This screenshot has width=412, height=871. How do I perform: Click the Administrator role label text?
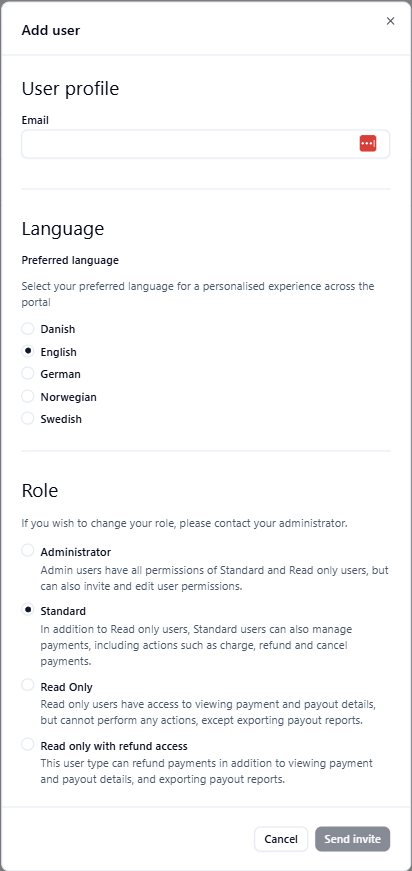pos(76,552)
